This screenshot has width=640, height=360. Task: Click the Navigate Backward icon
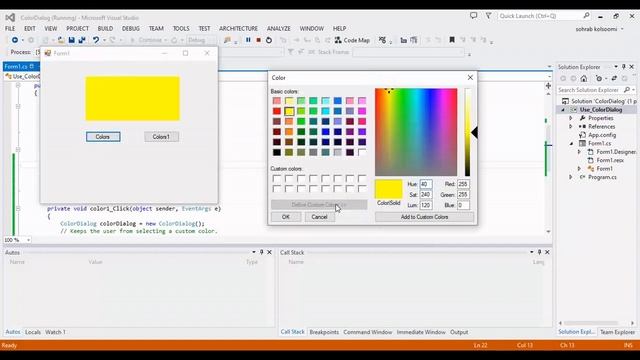tap(15, 40)
